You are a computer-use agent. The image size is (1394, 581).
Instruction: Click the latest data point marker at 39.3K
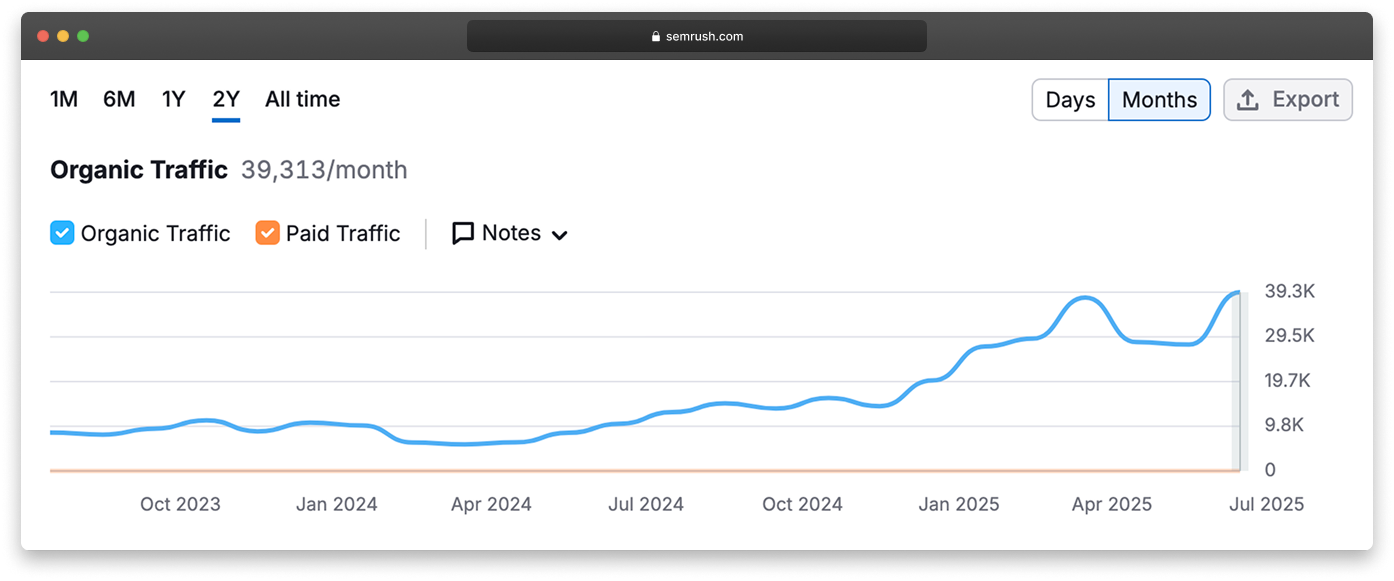pos(1239,292)
